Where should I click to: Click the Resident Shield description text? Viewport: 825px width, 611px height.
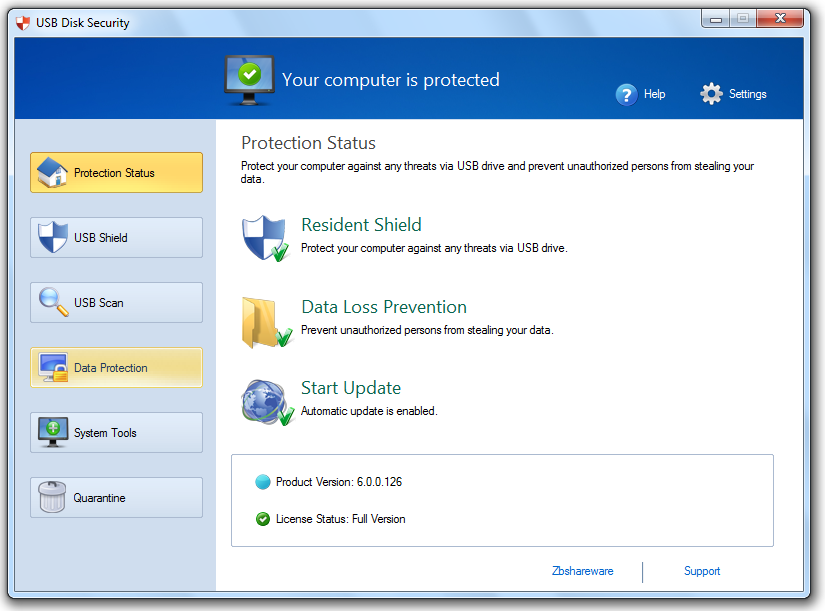[x=434, y=248]
